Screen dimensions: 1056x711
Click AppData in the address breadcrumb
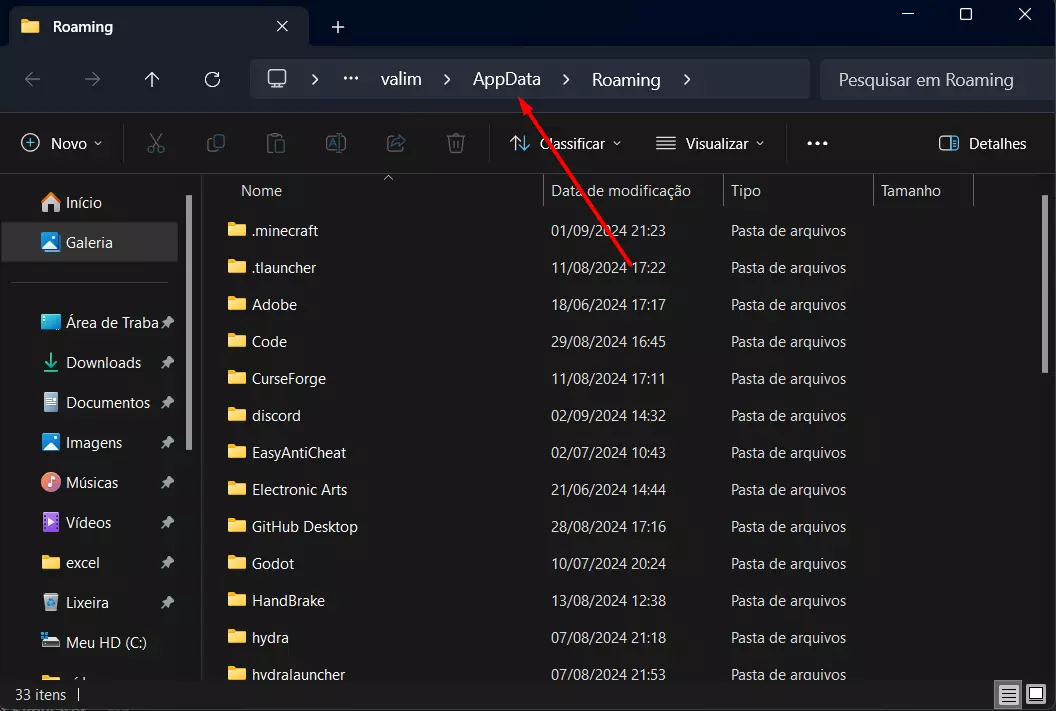[506, 80]
